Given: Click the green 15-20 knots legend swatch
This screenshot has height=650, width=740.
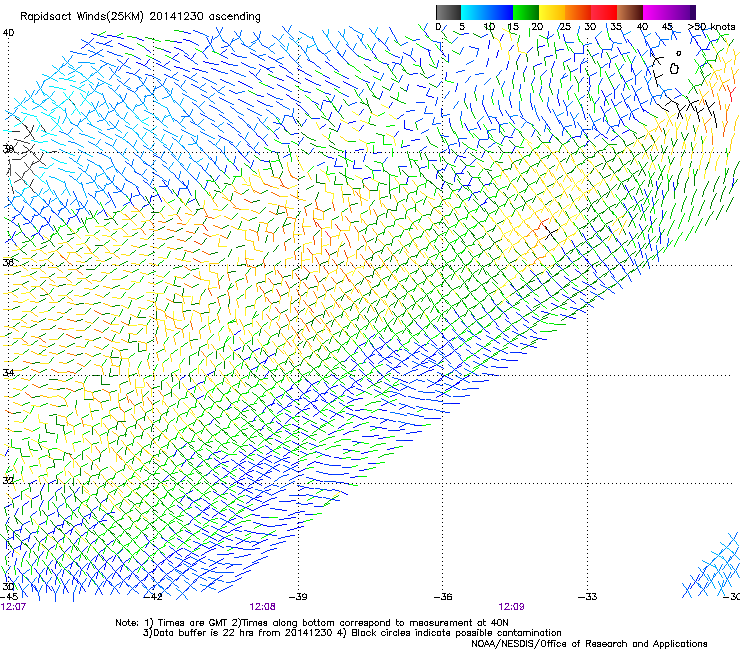Looking at the screenshot, I should point(526,12).
